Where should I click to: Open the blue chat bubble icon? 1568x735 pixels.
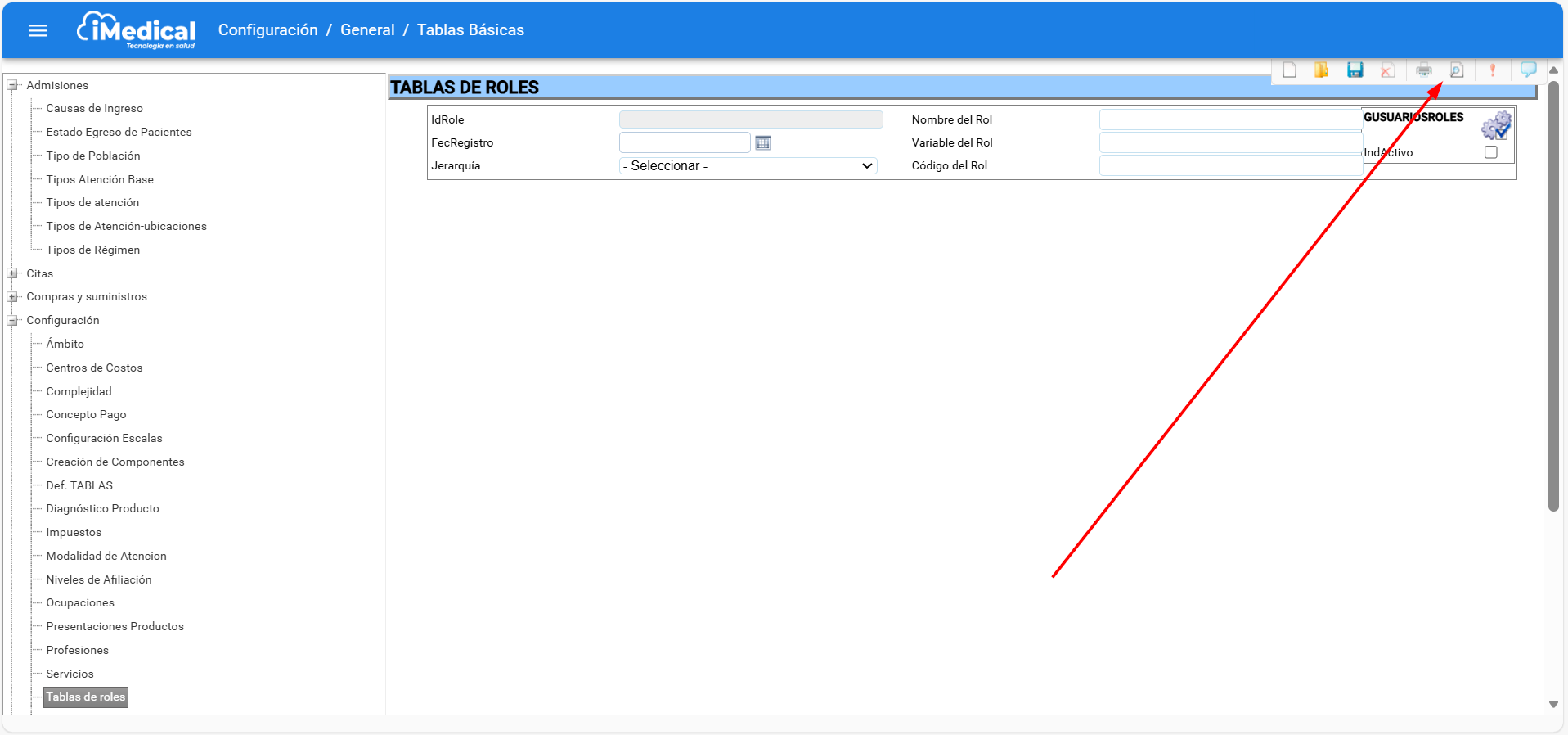(x=1527, y=70)
